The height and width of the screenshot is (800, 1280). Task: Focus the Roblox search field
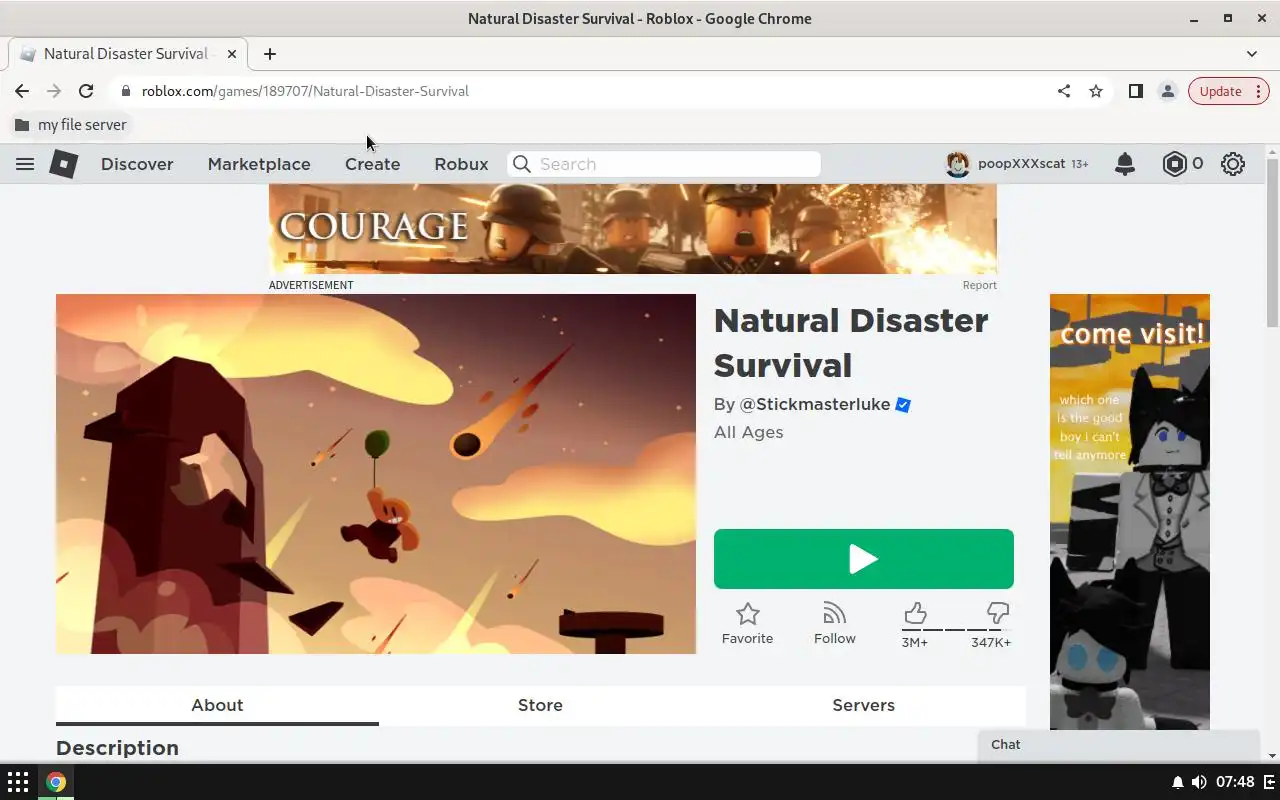click(664, 164)
